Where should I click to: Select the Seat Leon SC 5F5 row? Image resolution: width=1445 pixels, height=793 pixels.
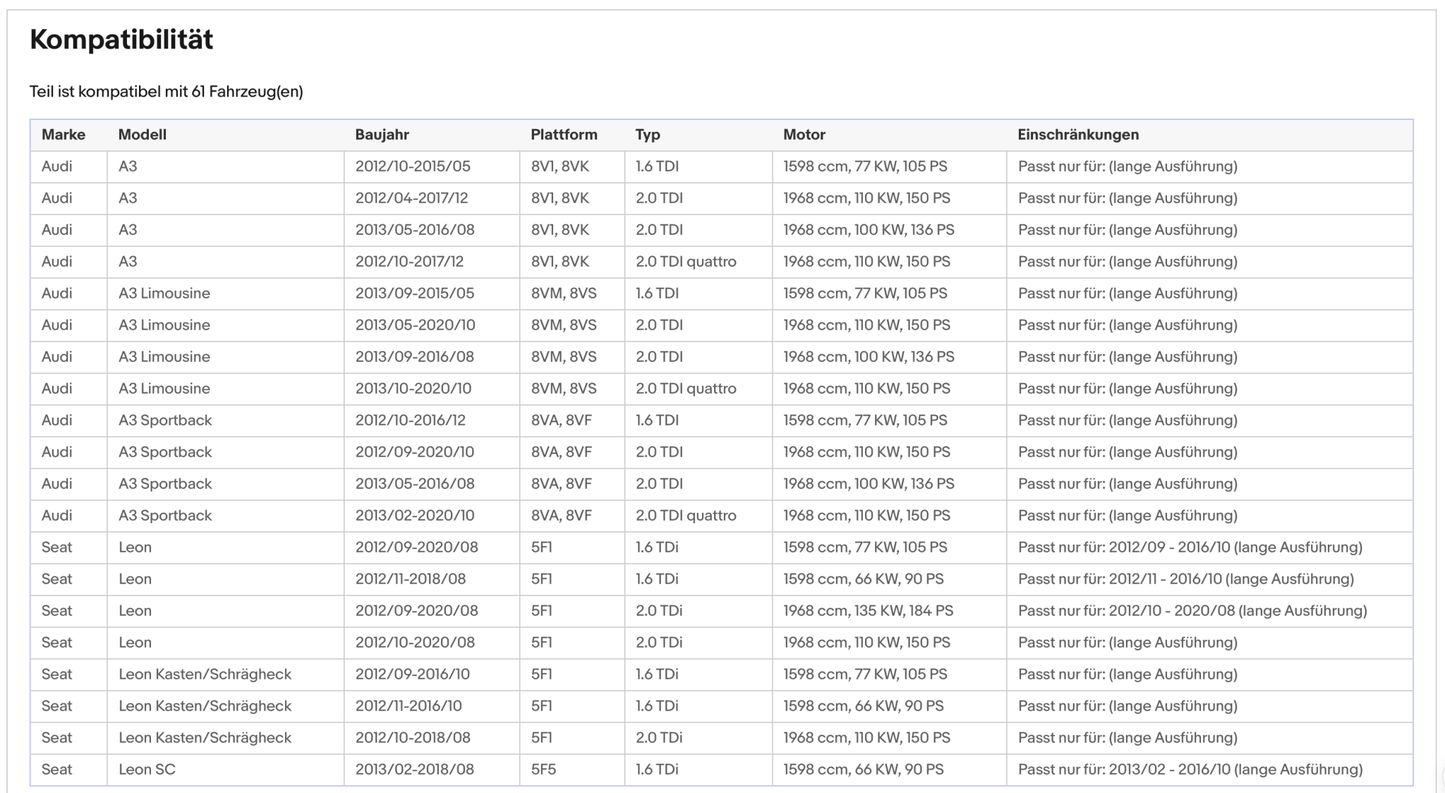[721, 770]
